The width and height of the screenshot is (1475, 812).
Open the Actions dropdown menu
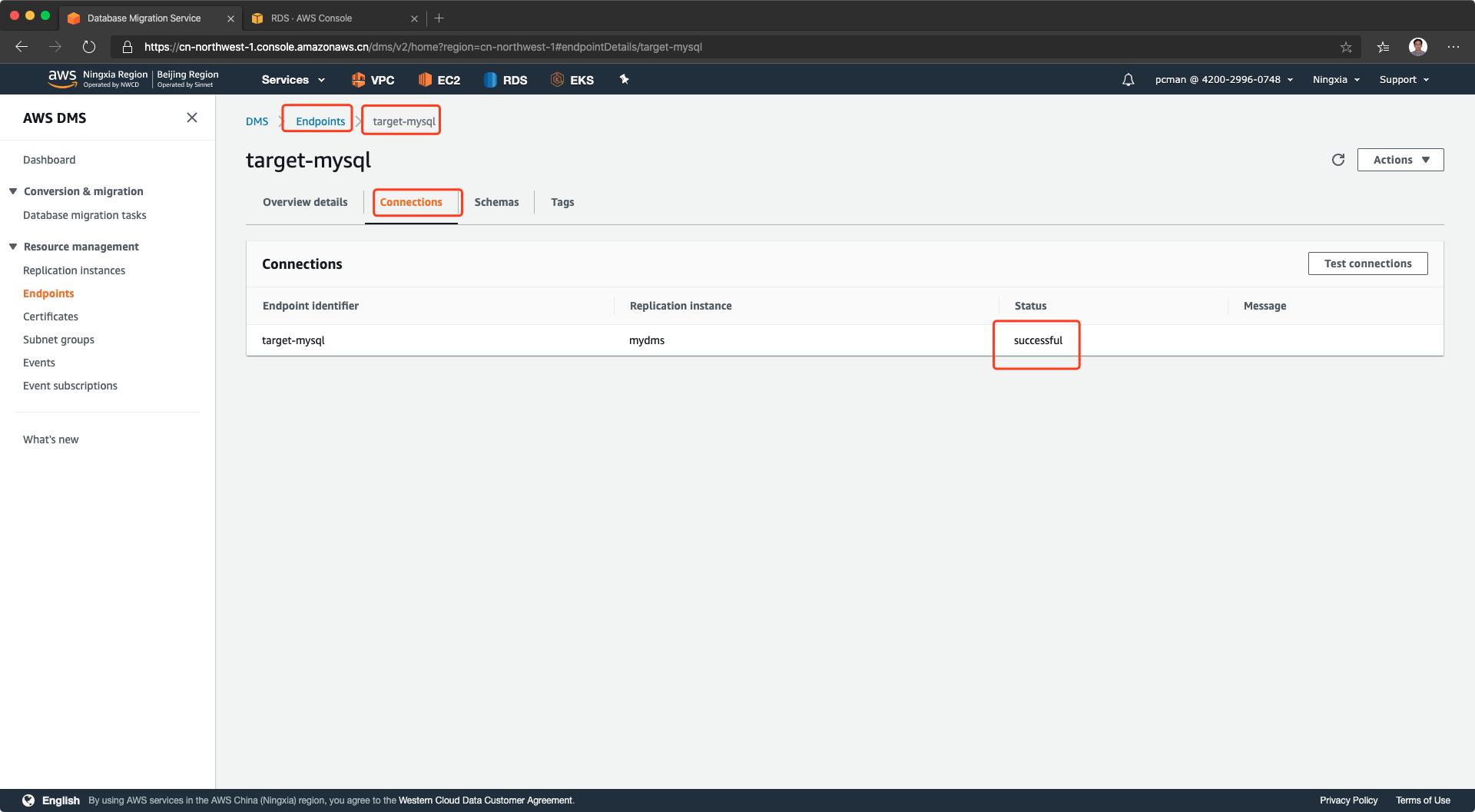[1400, 160]
